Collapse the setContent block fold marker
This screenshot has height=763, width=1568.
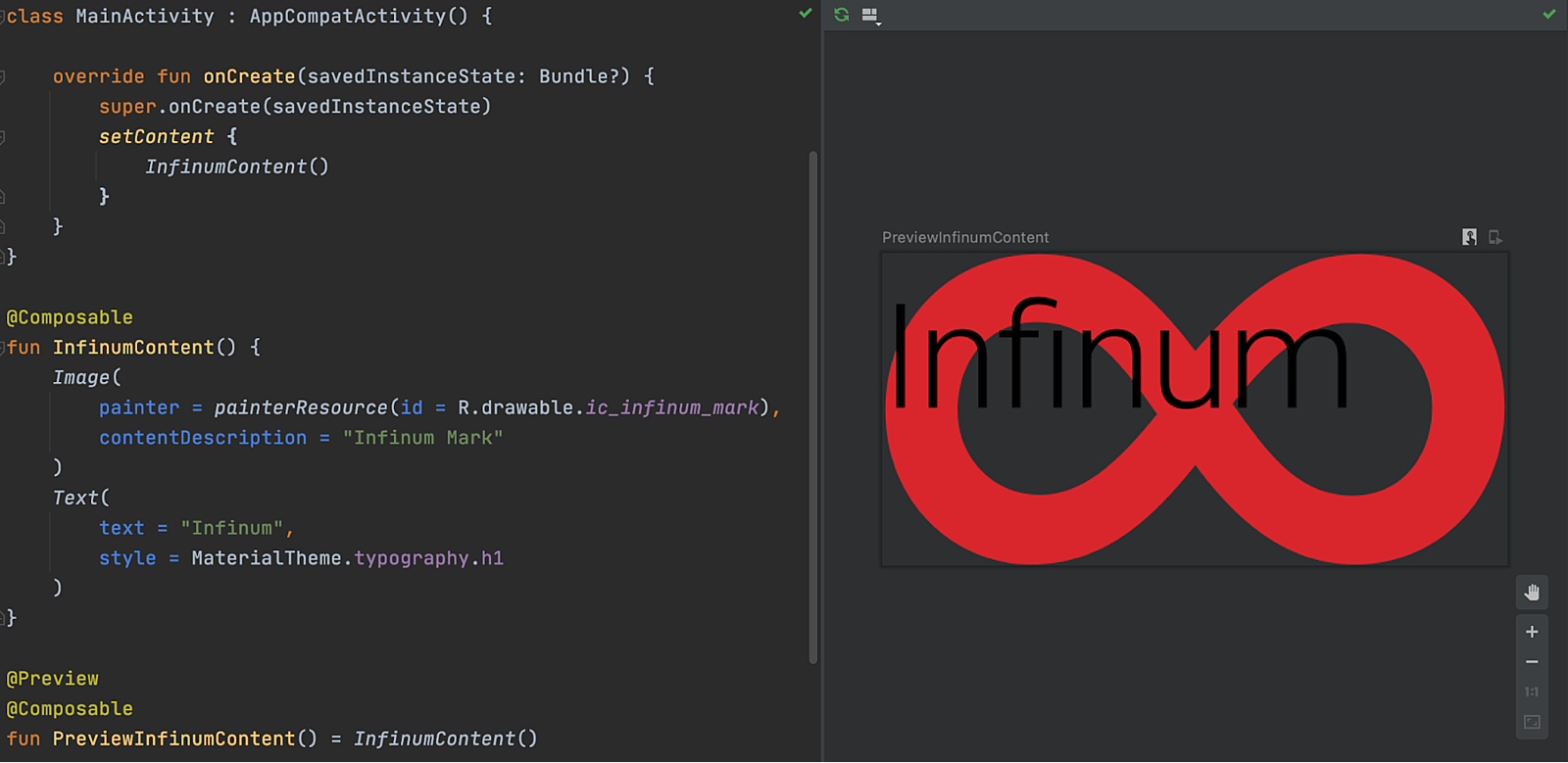click(3, 137)
